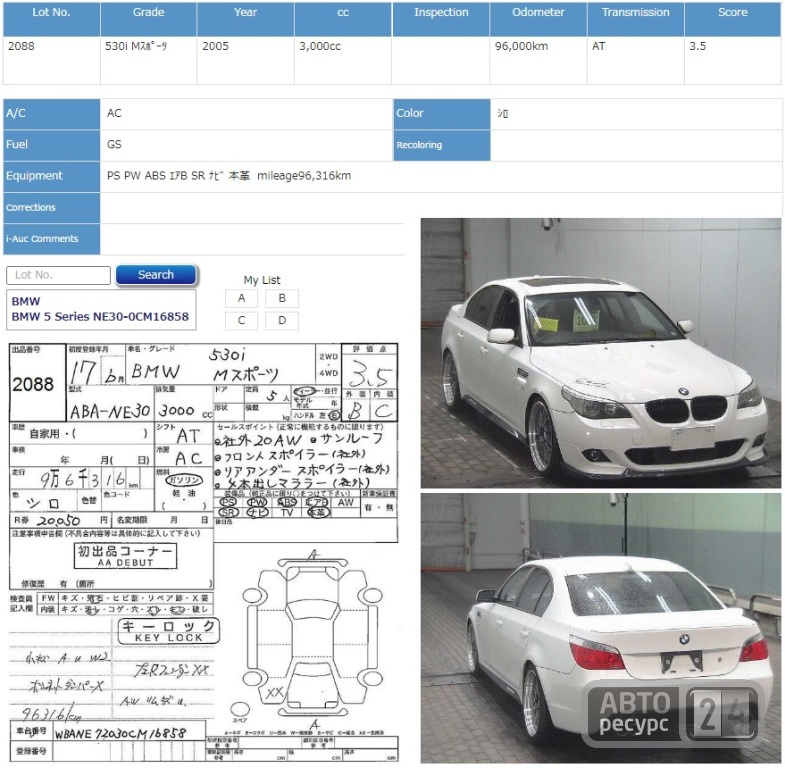Click the Lot No. search field

click(x=58, y=275)
